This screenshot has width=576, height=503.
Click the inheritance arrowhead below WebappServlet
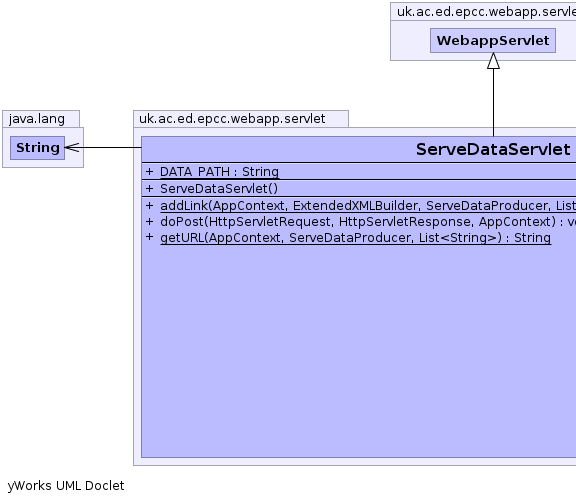(493, 61)
